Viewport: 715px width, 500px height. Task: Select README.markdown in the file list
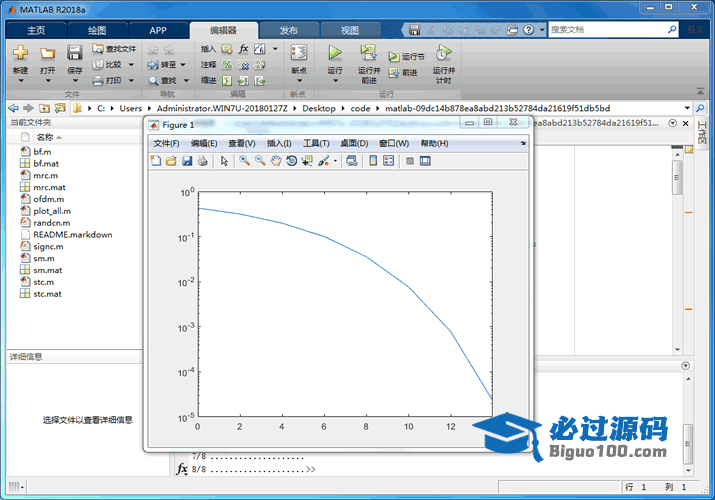click(73, 235)
